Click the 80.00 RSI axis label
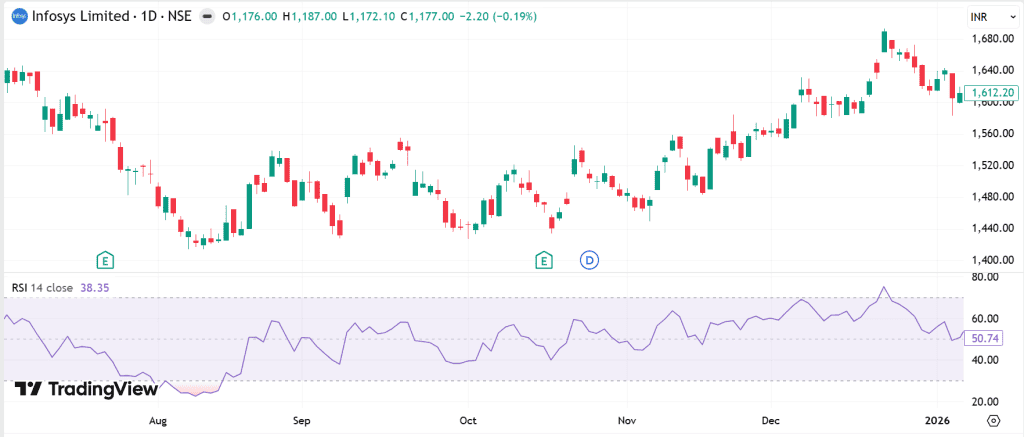Screen dimensions: 1024x437 [x=985, y=277]
